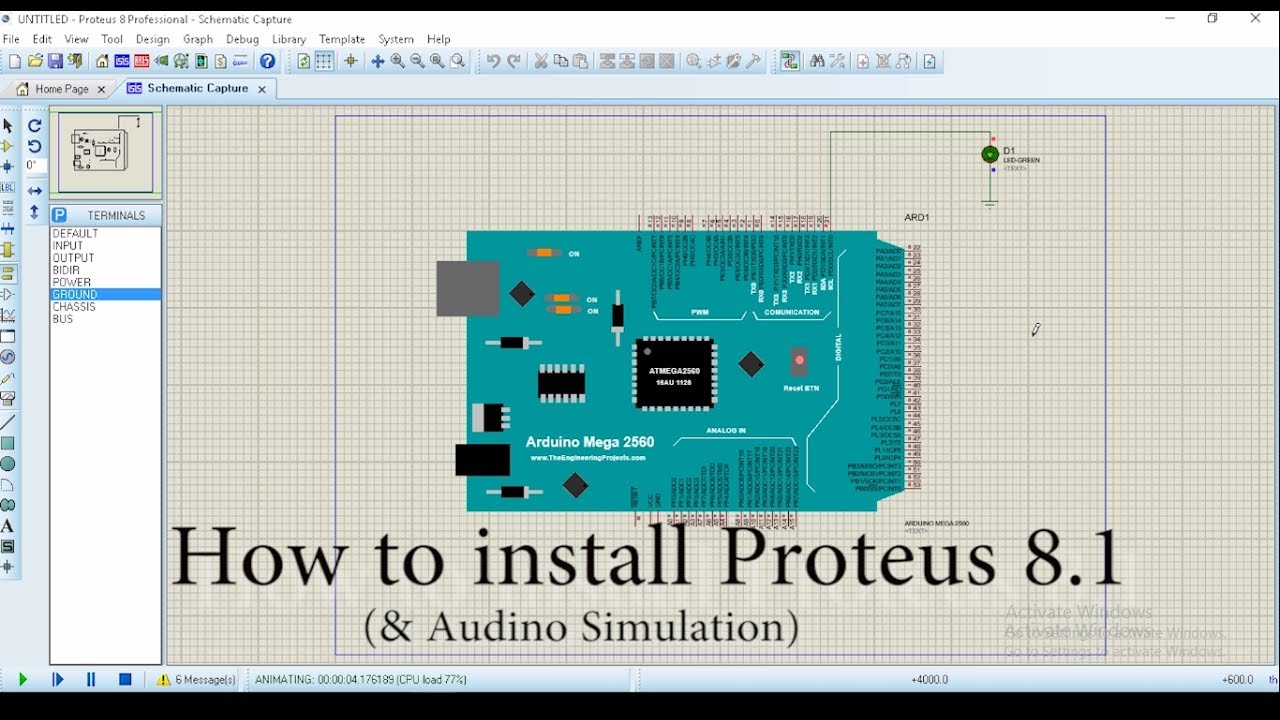Pause the simulation
Image resolution: width=1280 pixels, height=720 pixels.
click(x=91, y=679)
